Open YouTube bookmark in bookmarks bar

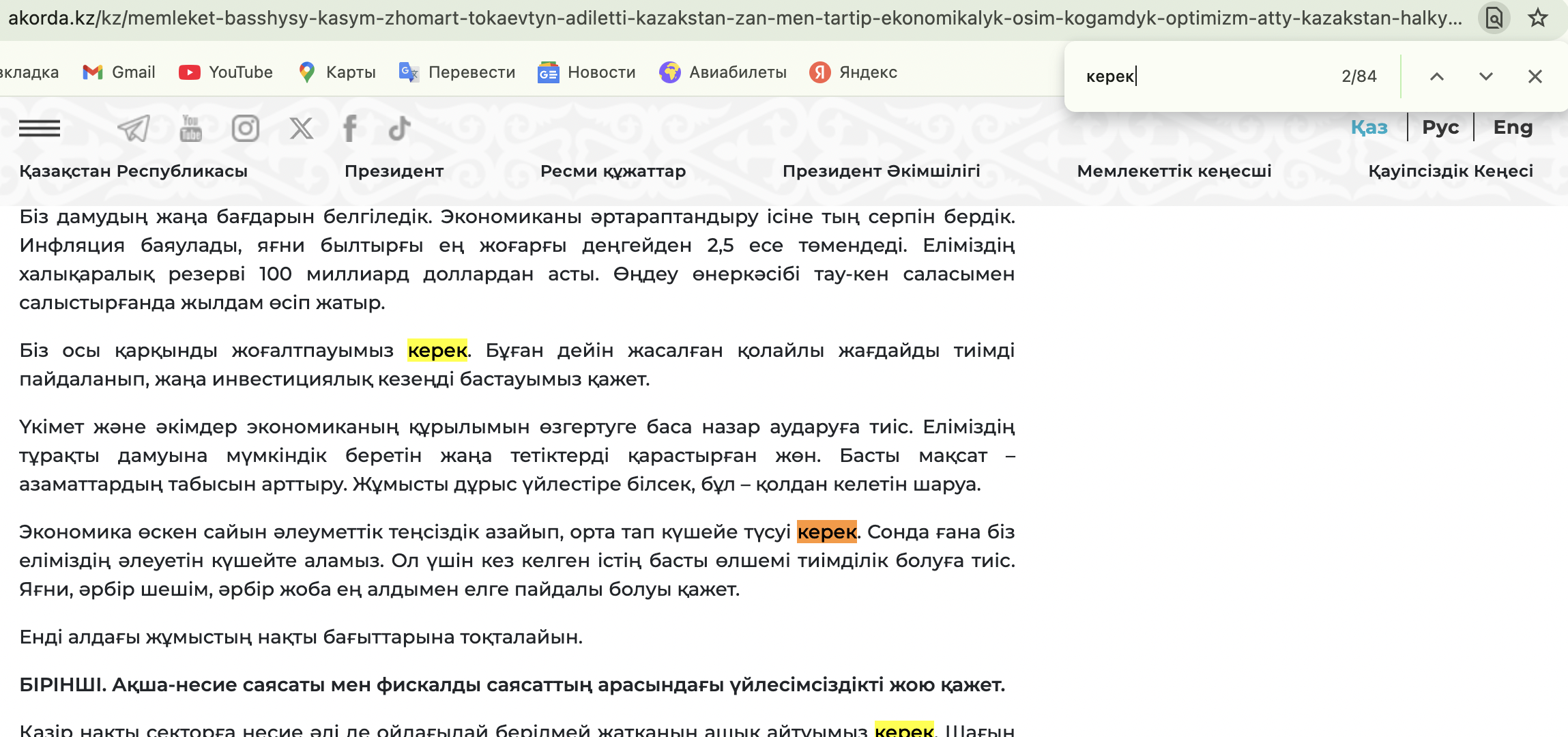pyautogui.click(x=226, y=72)
